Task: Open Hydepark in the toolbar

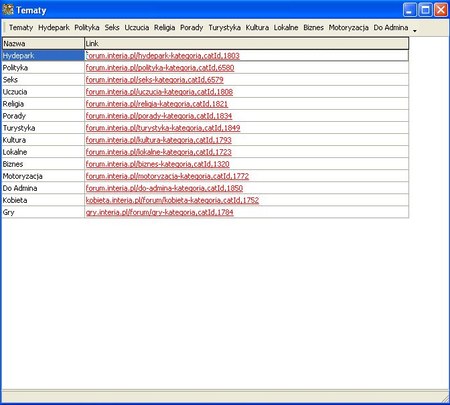Action: [54, 28]
